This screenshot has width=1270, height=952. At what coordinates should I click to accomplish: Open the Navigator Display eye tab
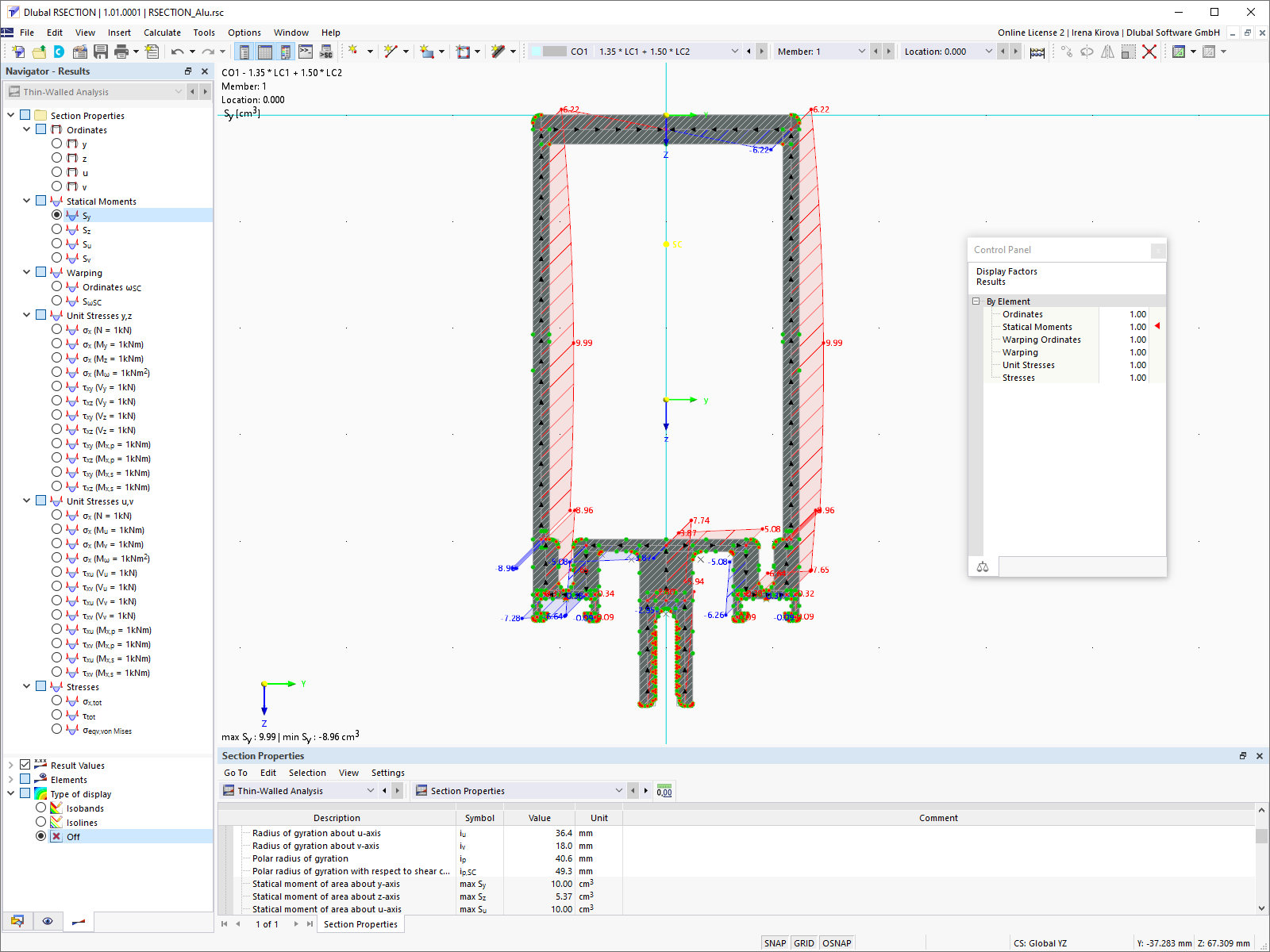48,921
